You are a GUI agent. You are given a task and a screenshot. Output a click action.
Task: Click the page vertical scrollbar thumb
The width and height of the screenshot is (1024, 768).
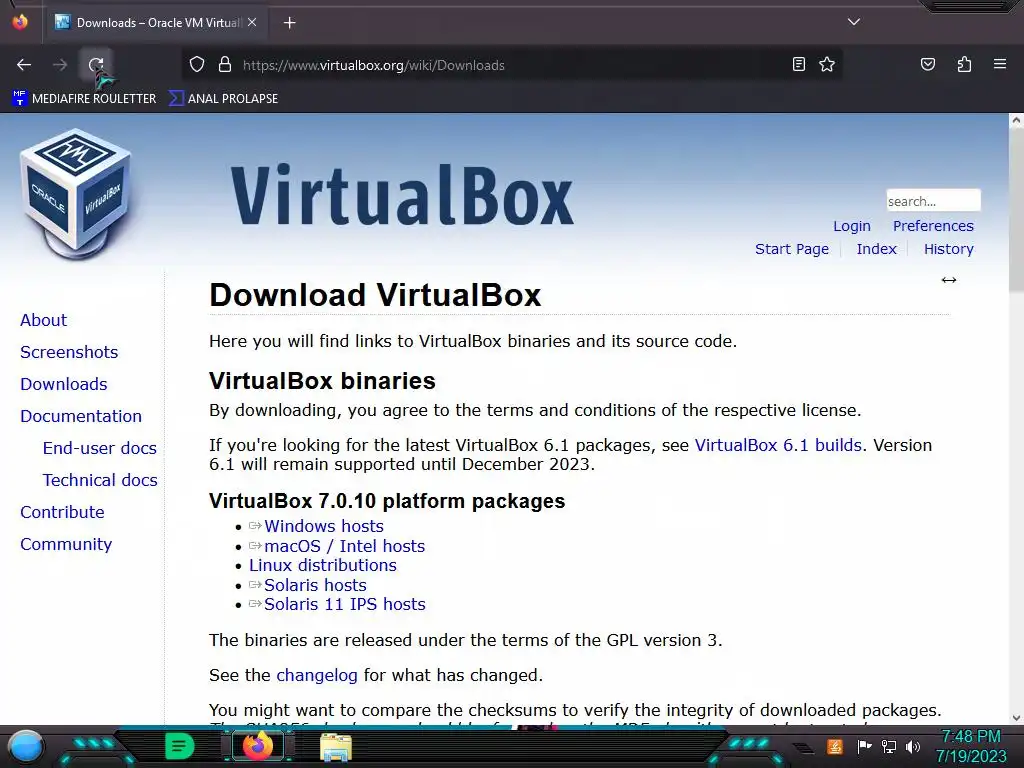[1016, 209]
